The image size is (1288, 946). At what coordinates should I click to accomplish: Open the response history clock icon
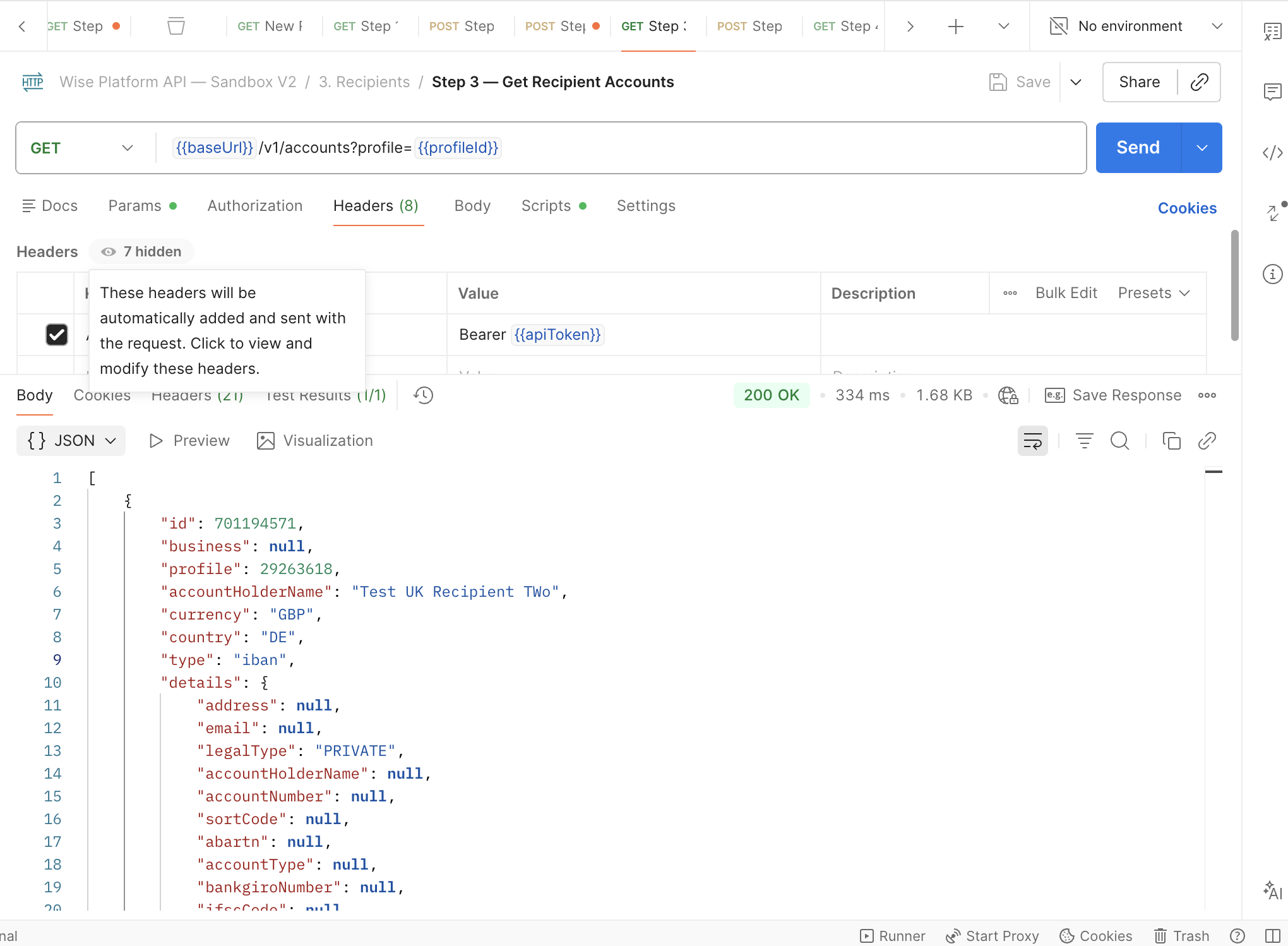pos(423,395)
